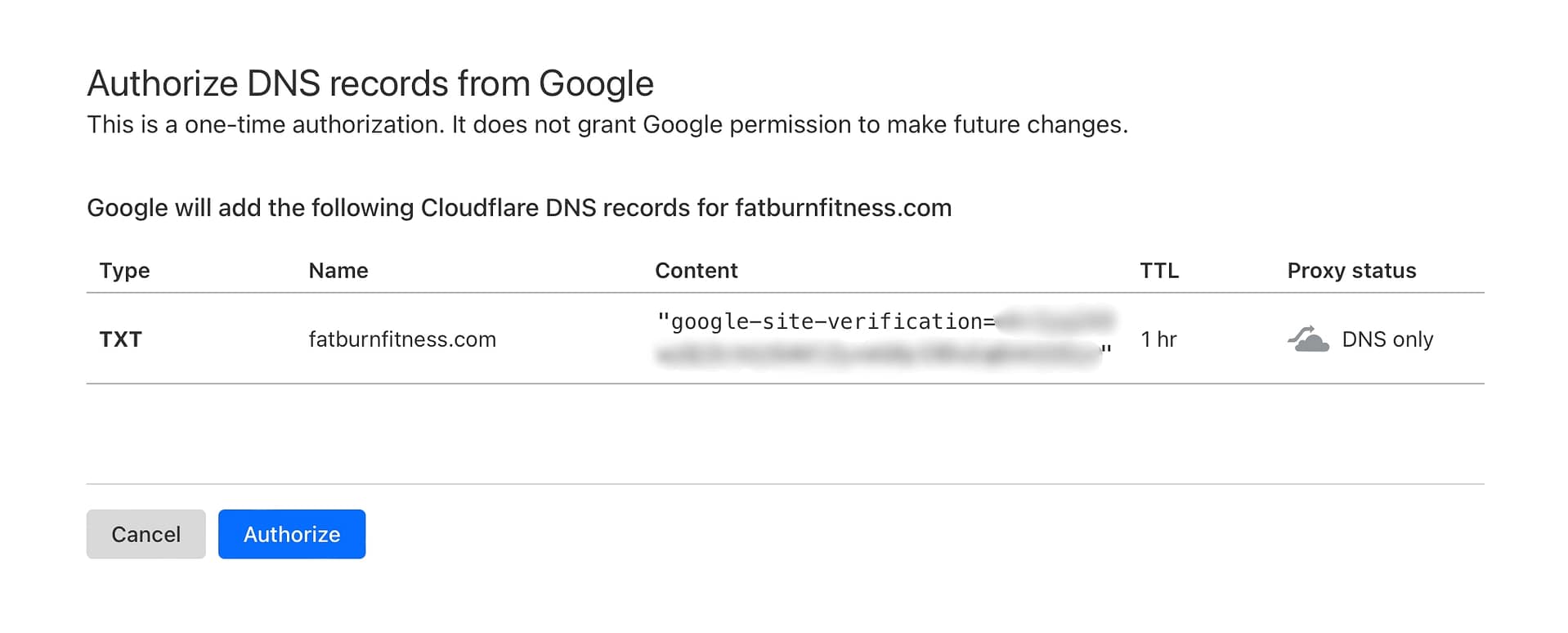
Task: Click the blurred token on the second content line
Action: pos(875,355)
